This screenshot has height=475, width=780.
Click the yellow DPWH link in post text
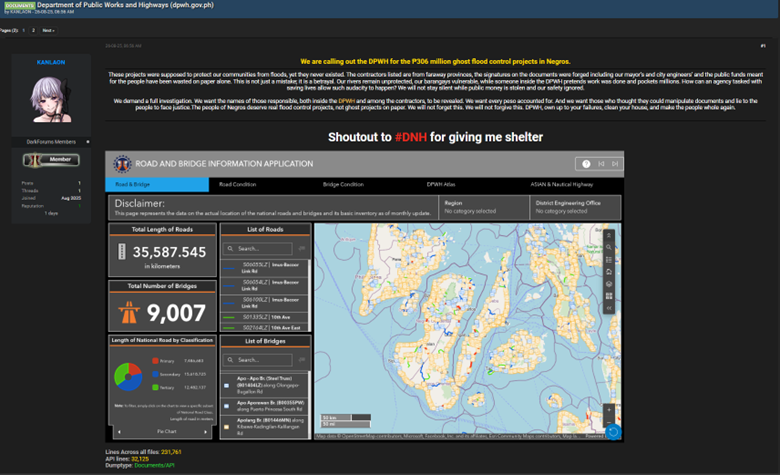346,101
